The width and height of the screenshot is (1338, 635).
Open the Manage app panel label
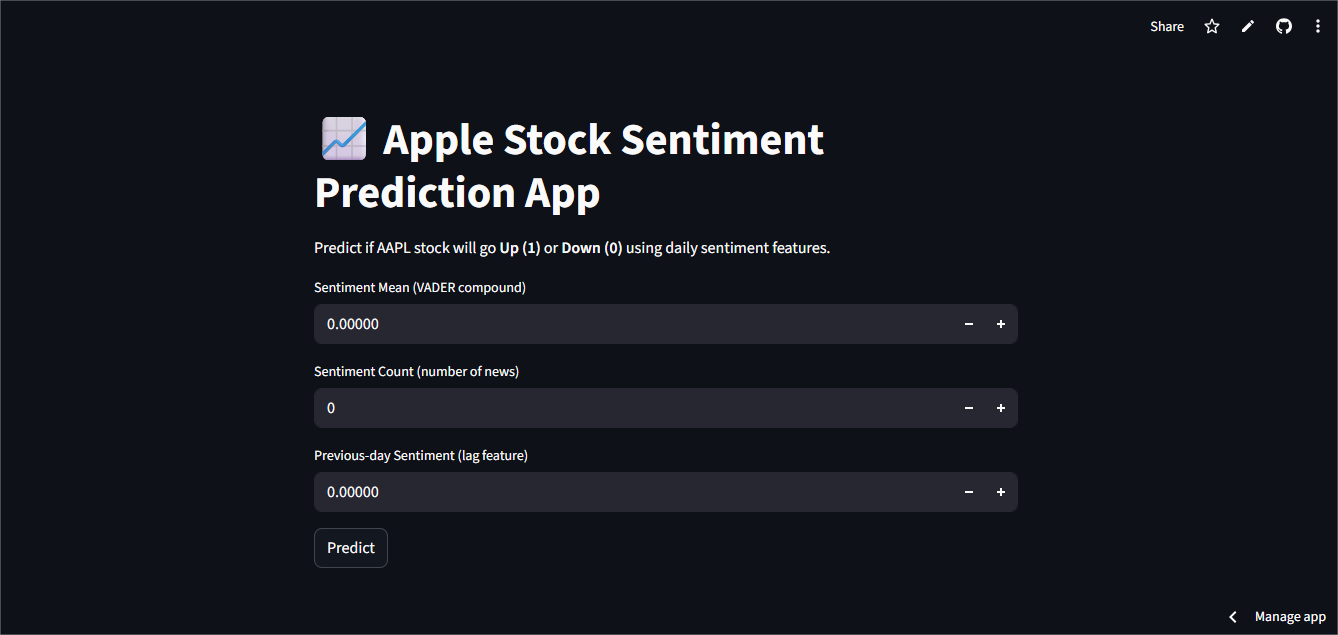click(1290, 617)
